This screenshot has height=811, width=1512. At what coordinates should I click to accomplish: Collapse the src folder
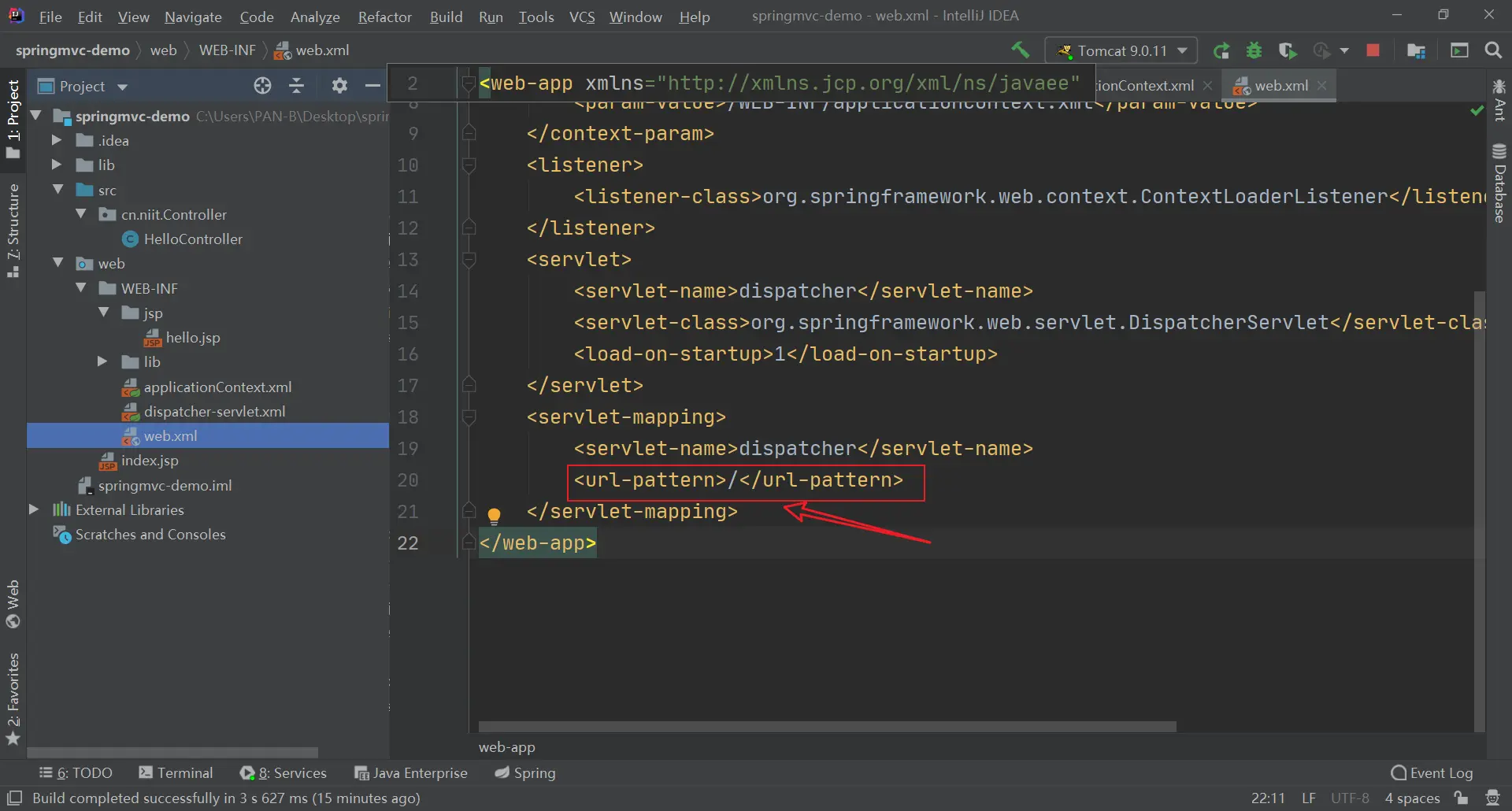57,190
